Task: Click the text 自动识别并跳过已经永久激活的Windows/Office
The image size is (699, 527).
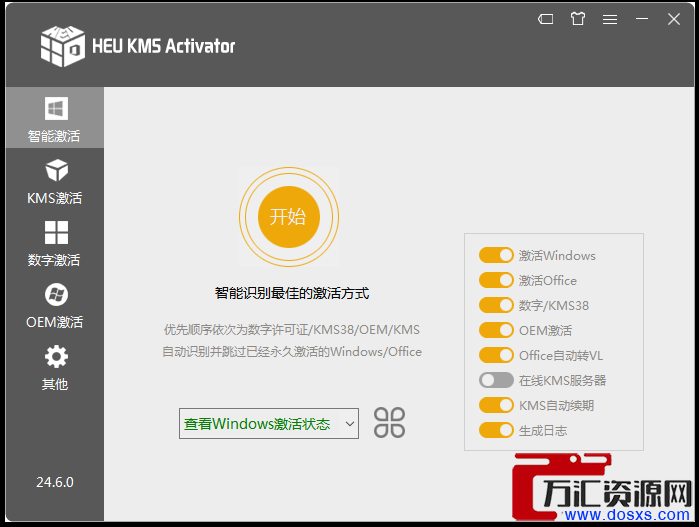Action: pos(292,352)
